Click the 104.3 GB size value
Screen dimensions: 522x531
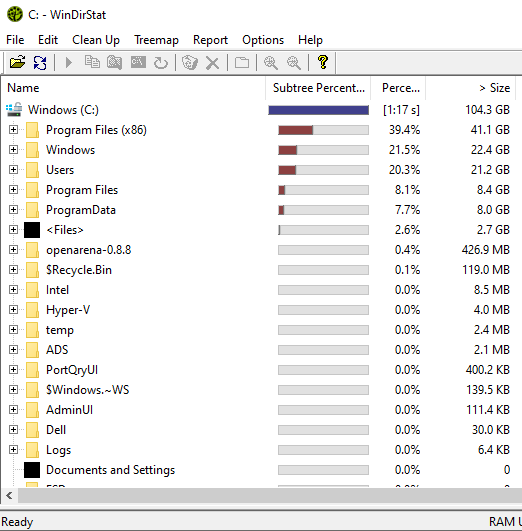pos(487,110)
